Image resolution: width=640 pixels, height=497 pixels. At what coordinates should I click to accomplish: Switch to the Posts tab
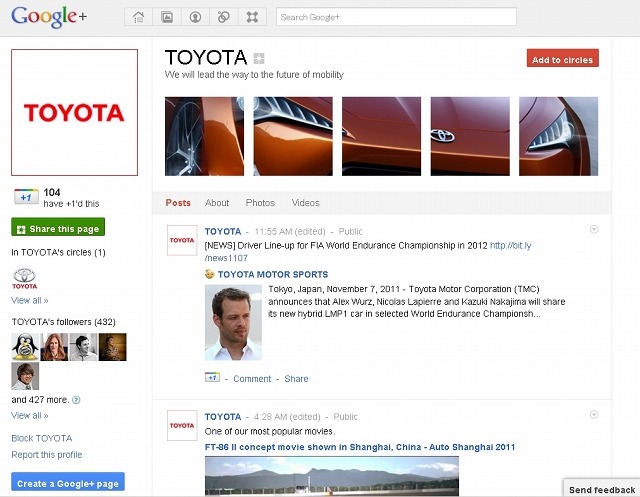pyautogui.click(x=178, y=203)
